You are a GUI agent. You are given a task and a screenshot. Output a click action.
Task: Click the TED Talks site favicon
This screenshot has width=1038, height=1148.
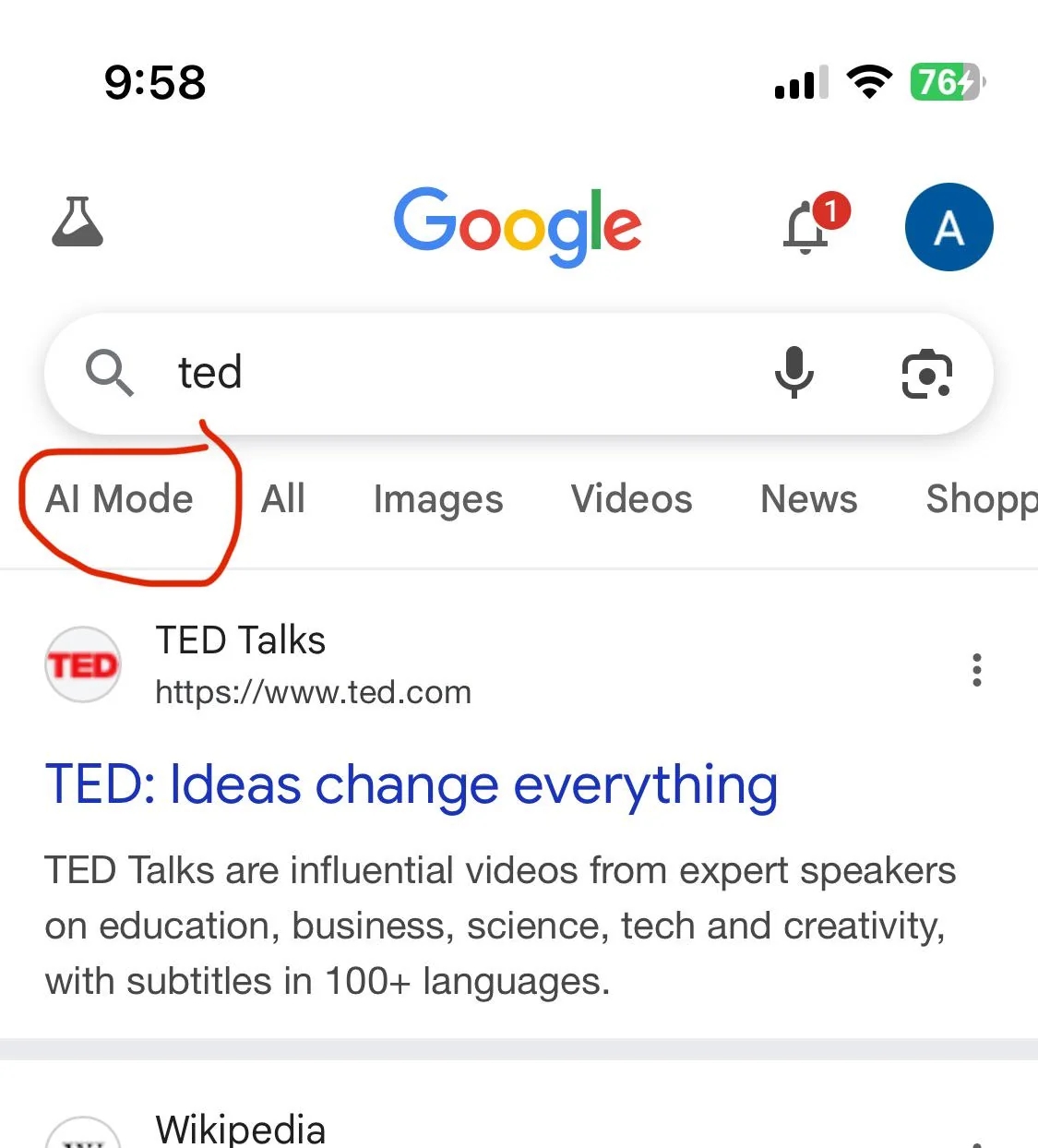(83, 664)
